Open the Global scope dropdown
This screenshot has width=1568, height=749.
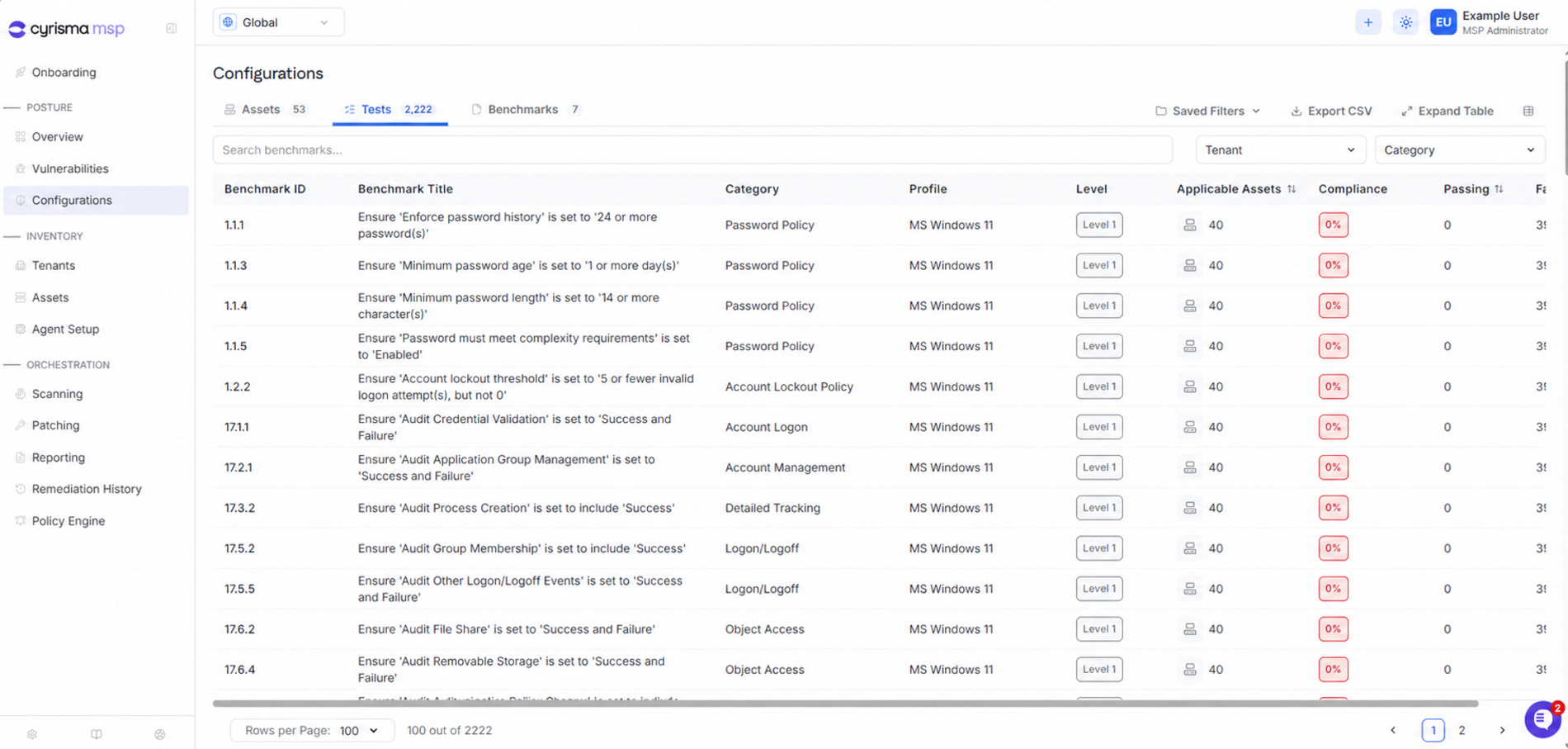pos(278,22)
